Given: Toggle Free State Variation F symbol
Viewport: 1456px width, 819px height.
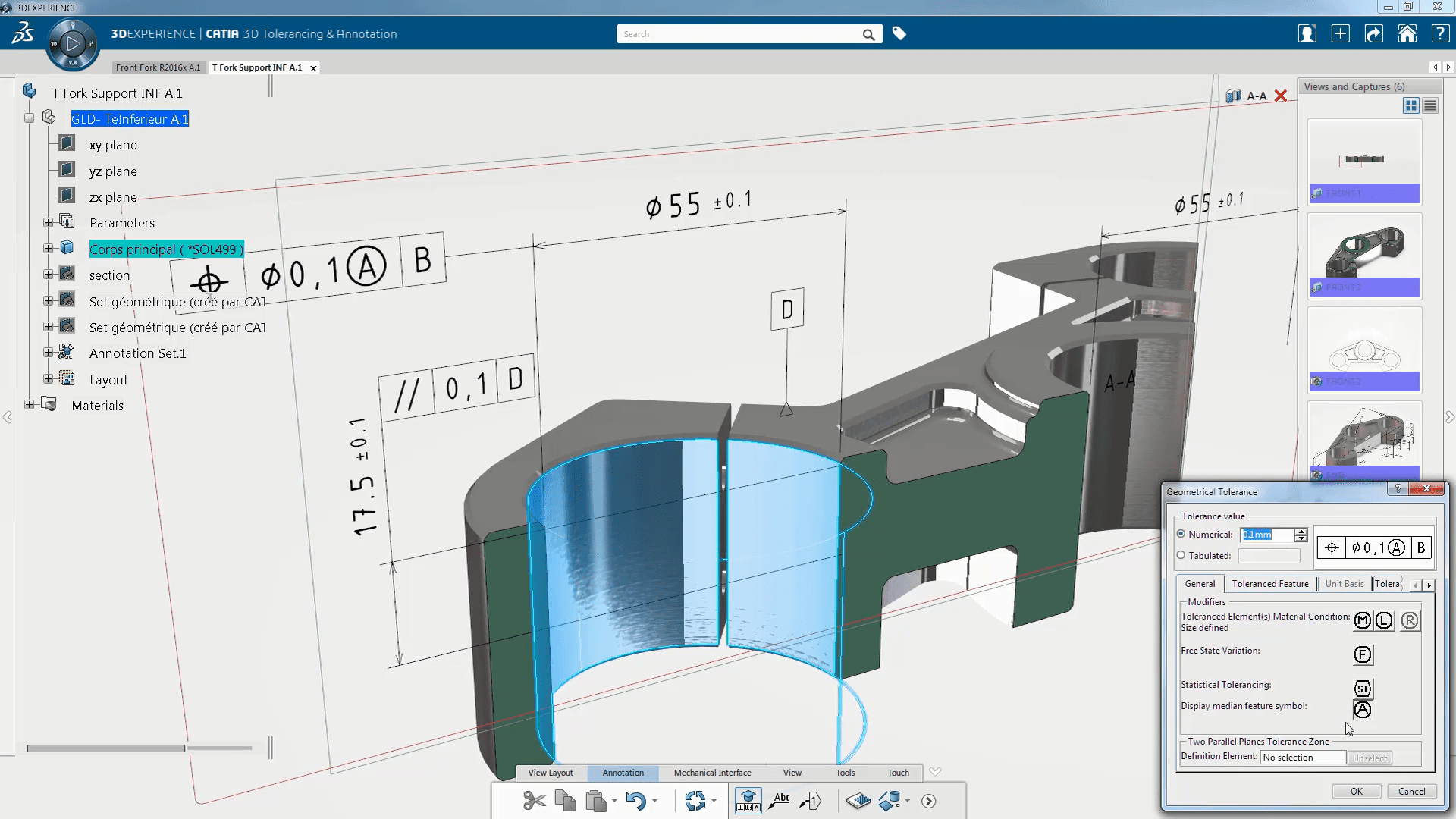Looking at the screenshot, I should pyautogui.click(x=1362, y=654).
